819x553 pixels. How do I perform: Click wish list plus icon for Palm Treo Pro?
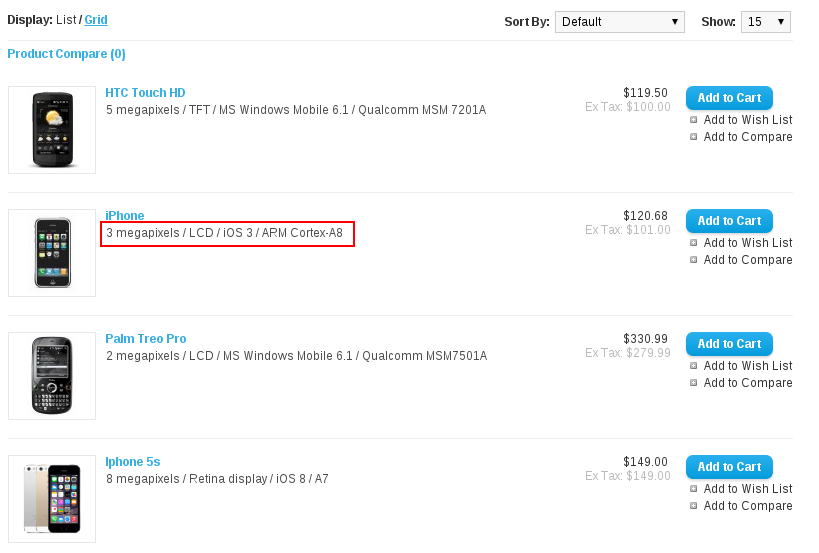[x=693, y=366]
